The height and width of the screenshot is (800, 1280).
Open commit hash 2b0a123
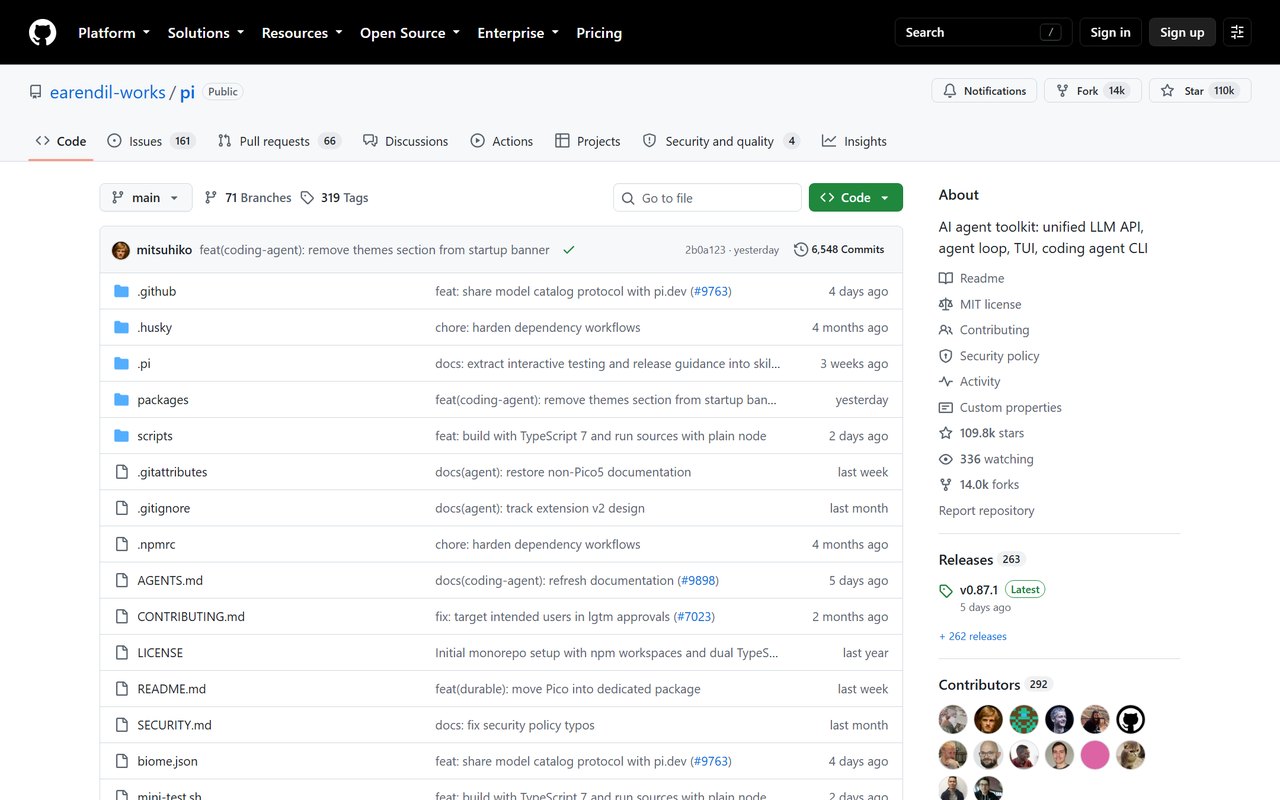point(706,250)
